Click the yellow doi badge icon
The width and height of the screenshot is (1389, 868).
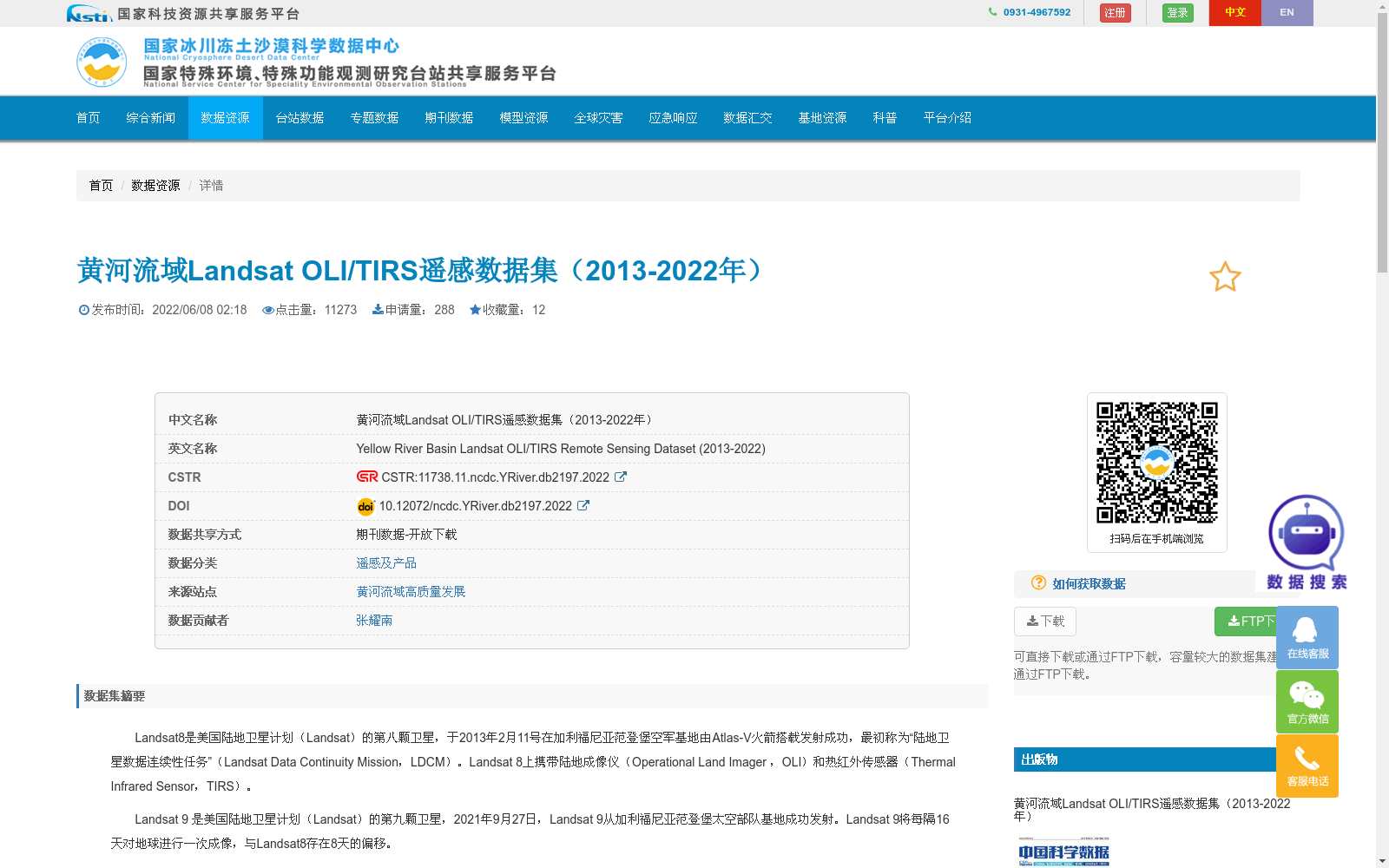[365, 506]
